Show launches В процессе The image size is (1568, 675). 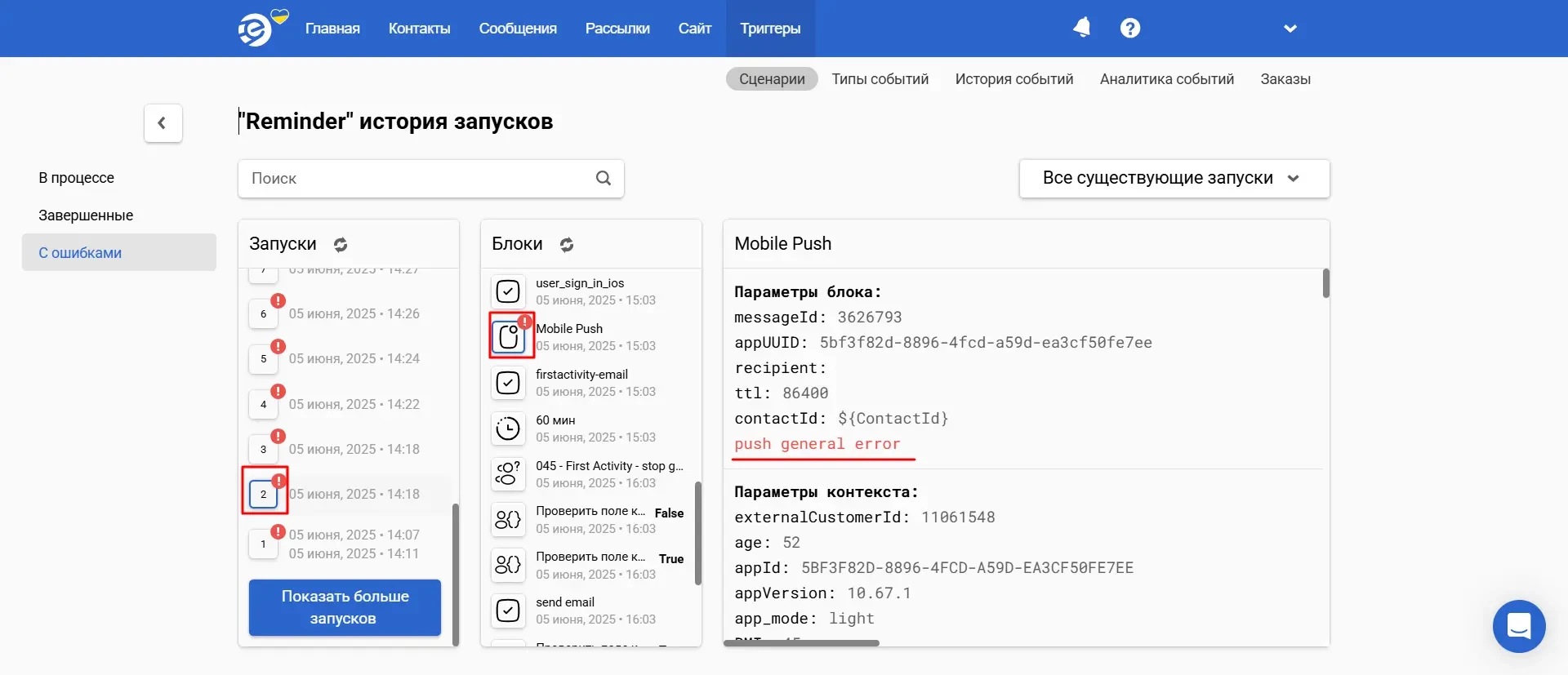(x=77, y=178)
